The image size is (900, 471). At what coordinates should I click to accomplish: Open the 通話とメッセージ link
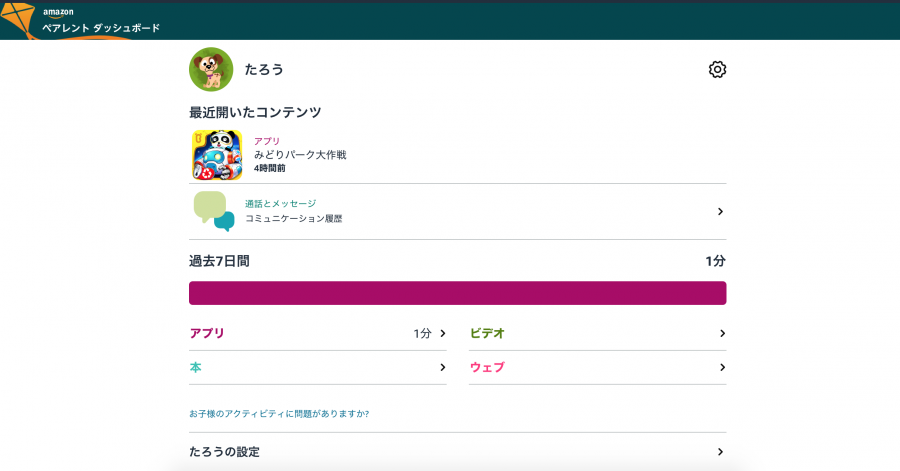[x=281, y=204]
